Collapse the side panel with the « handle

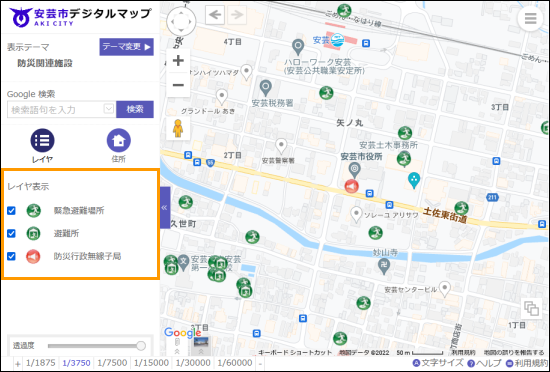click(x=165, y=208)
